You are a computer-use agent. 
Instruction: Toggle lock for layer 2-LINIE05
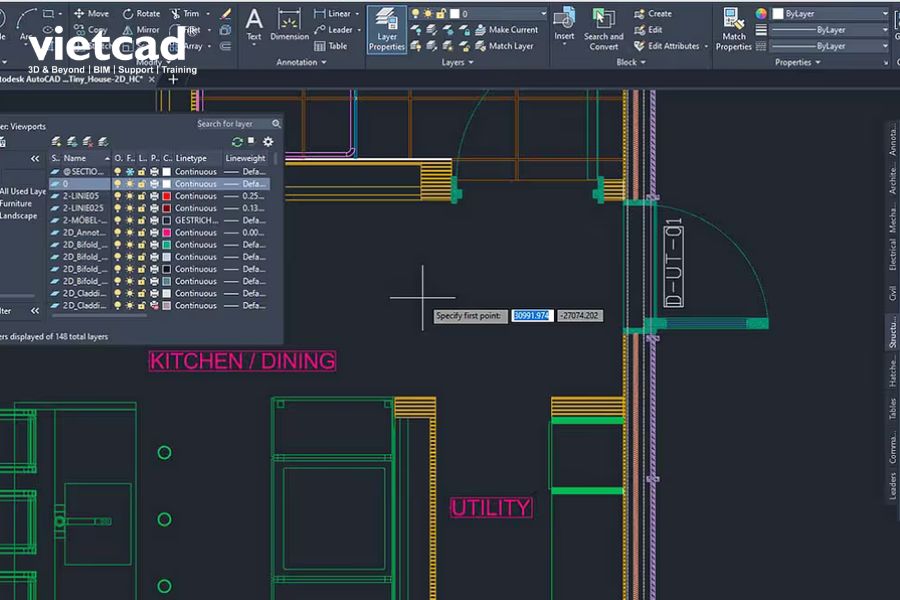click(x=142, y=196)
